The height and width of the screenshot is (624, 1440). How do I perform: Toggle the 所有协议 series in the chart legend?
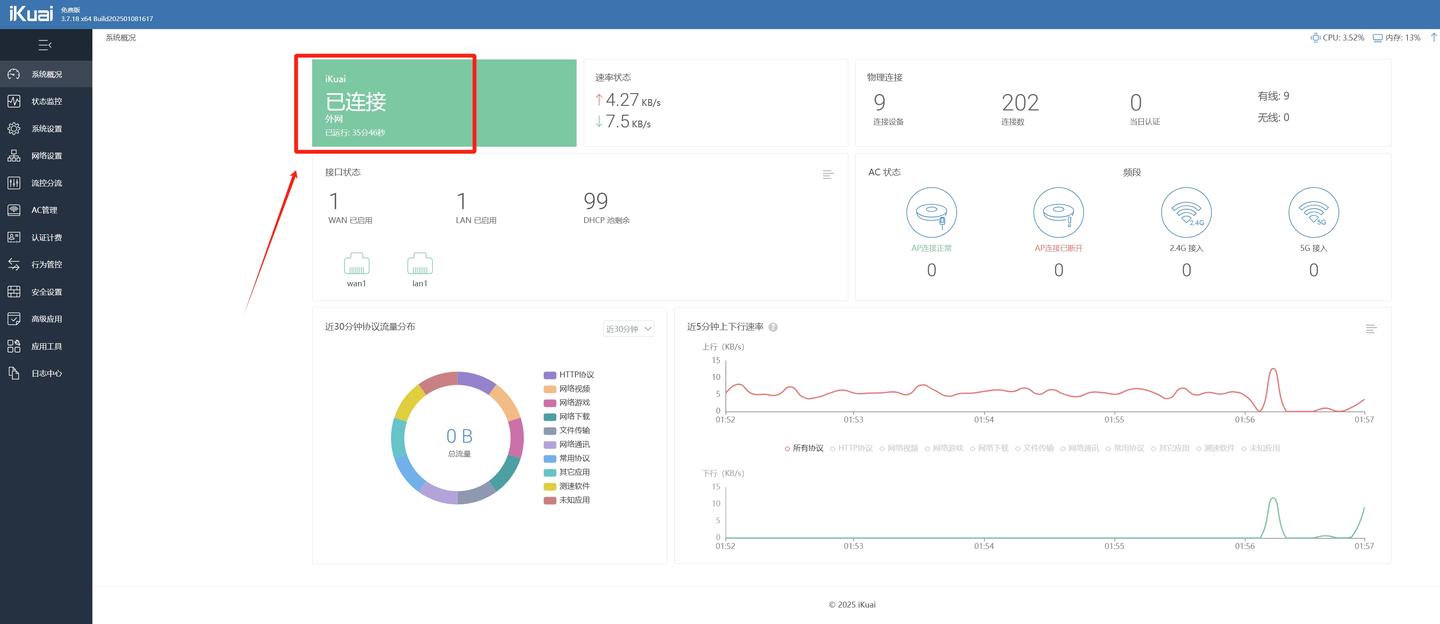[x=804, y=448]
